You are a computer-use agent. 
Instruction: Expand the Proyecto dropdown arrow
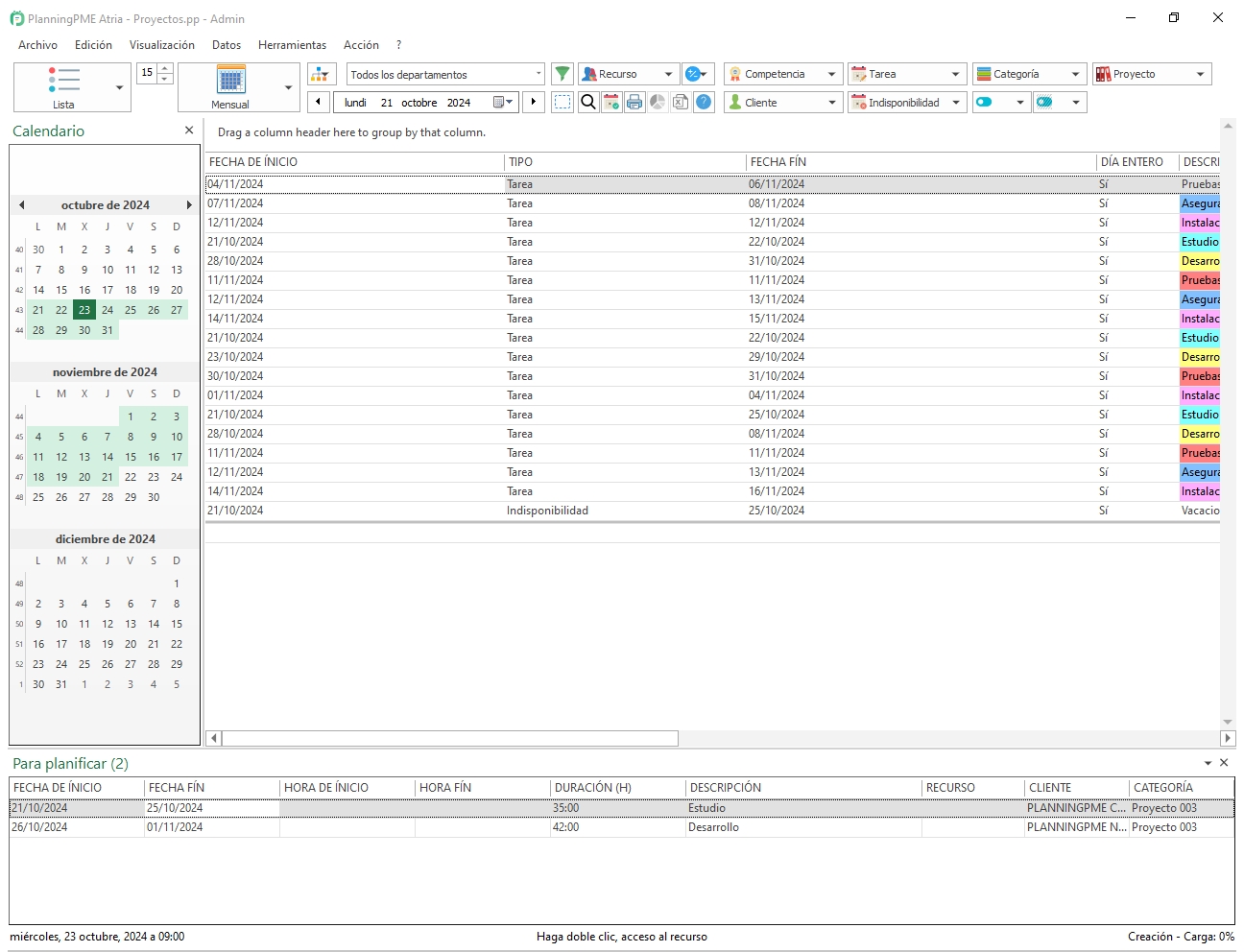tap(1200, 74)
